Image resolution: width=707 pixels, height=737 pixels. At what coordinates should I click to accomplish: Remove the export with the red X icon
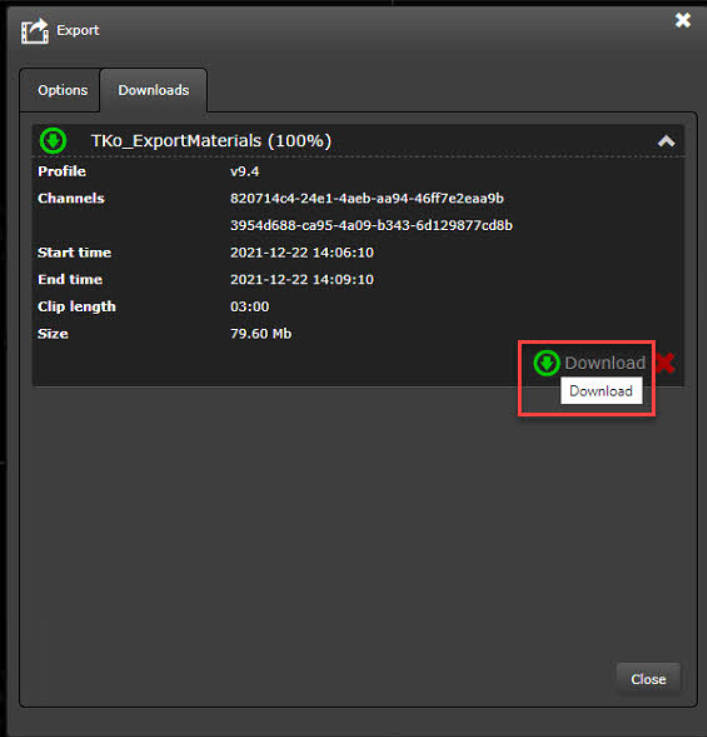pos(665,363)
